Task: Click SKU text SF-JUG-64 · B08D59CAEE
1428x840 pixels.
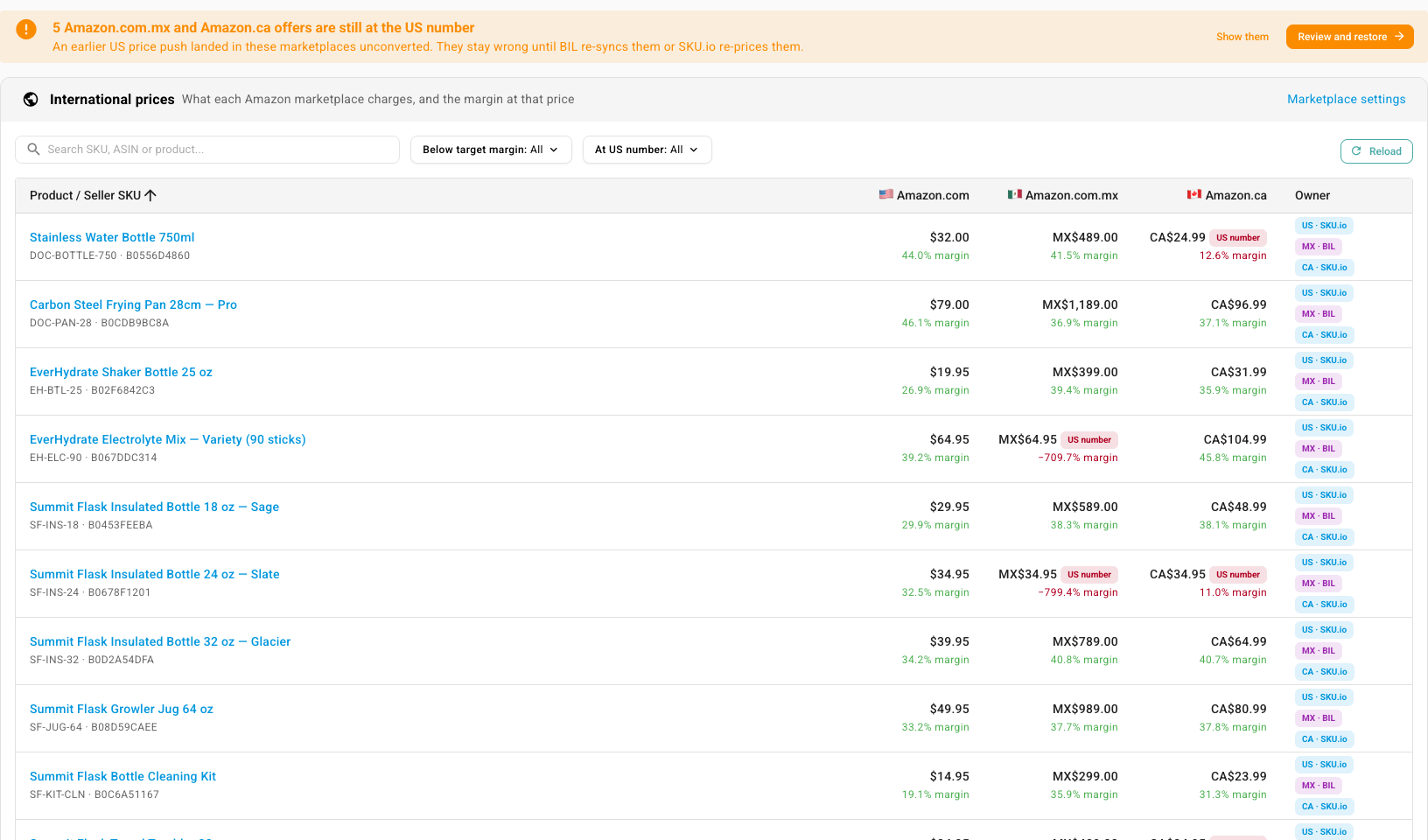Action: click(x=94, y=727)
